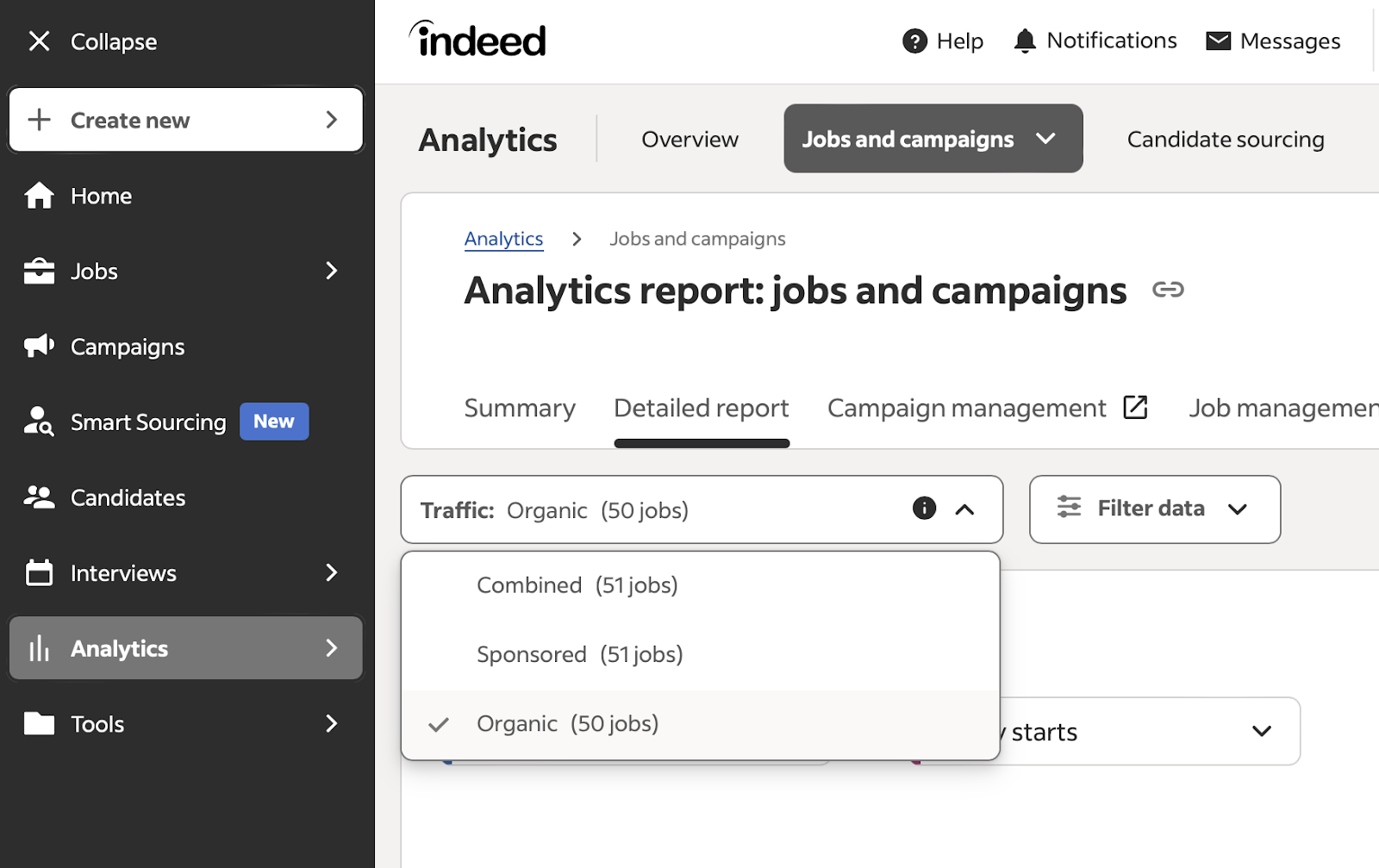Click the Campaigns megaphone icon
1379x868 pixels.
click(39, 346)
